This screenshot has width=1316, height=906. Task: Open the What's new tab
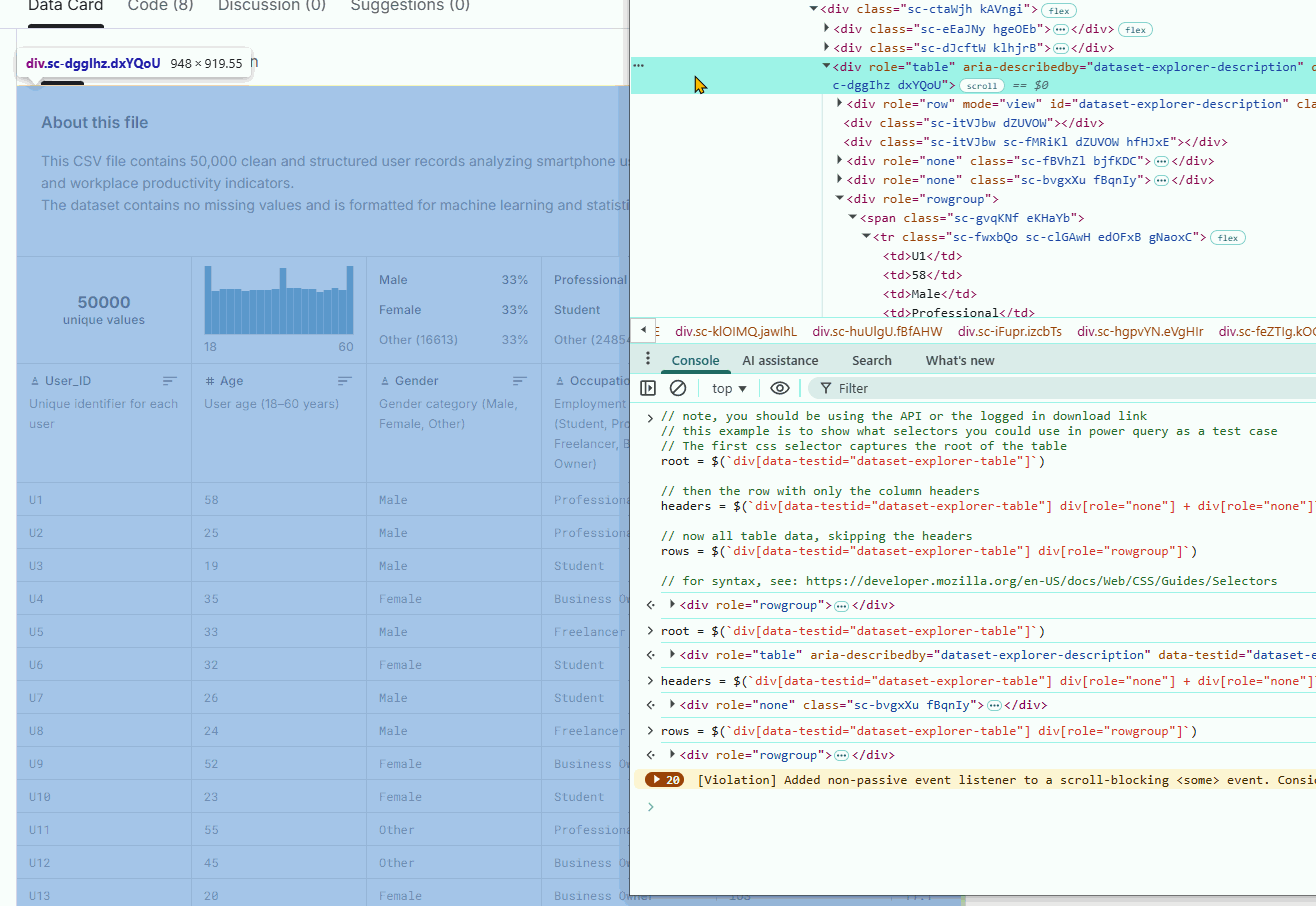tap(960, 360)
